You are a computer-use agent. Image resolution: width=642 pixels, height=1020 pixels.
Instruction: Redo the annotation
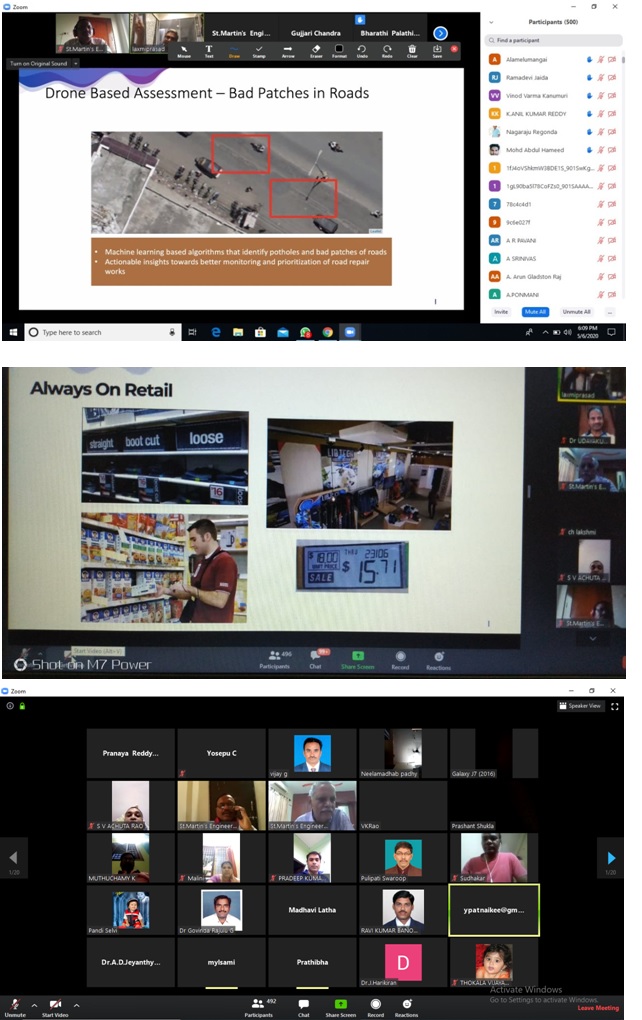(387, 51)
